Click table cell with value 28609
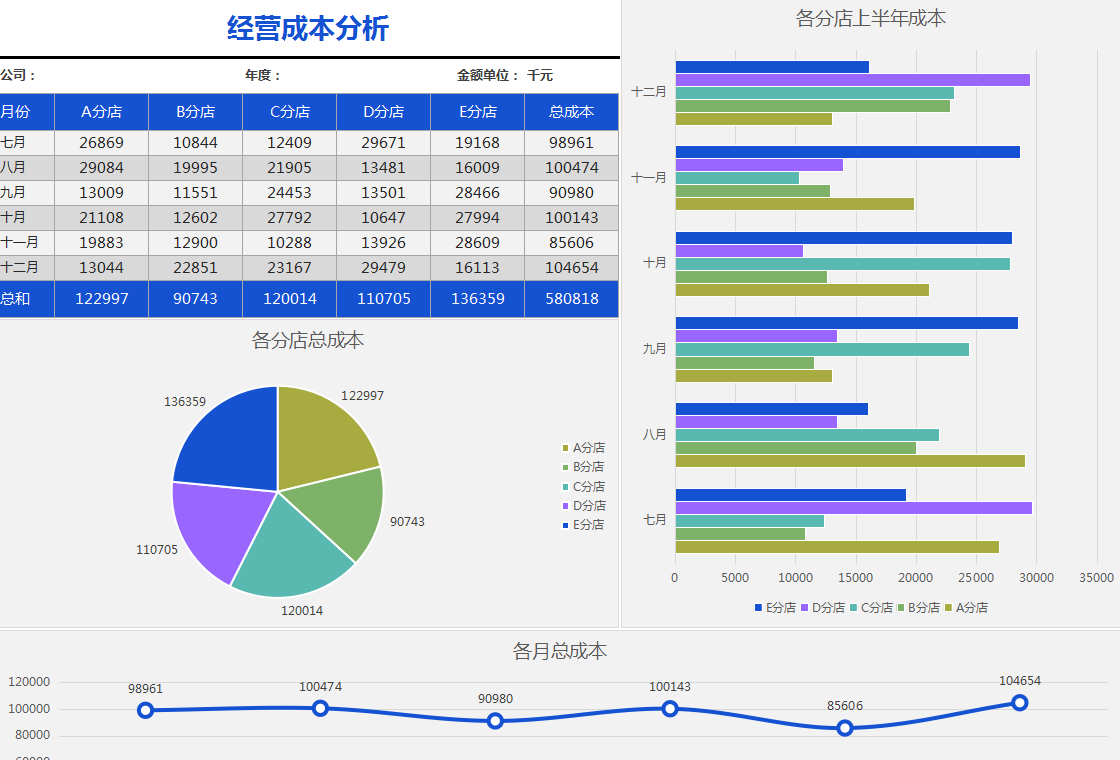This screenshot has height=760, width=1120. (478, 243)
